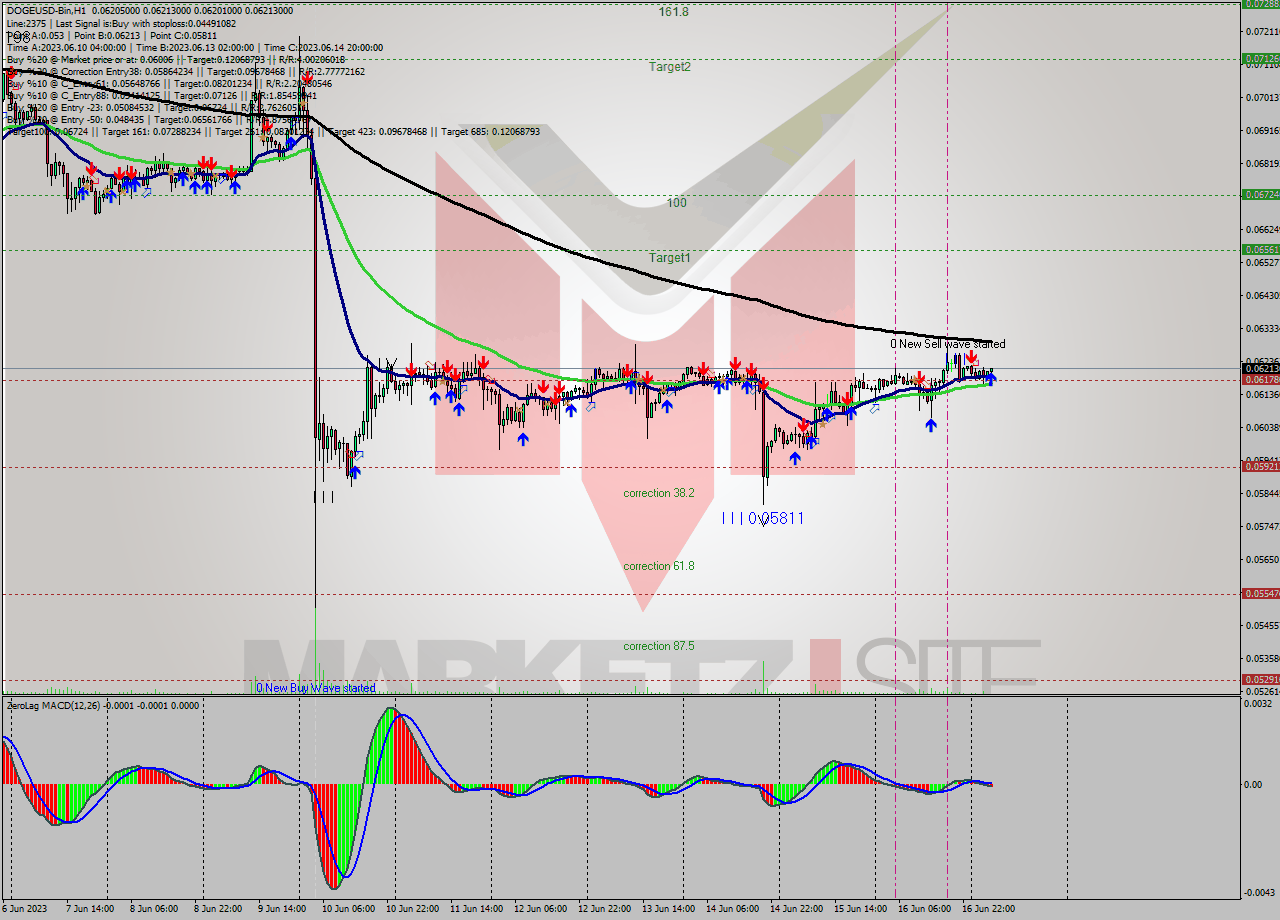This screenshot has width=1280, height=920.
Task: Click the 'correction 87.5' label
Action: (x=659, y=647)
